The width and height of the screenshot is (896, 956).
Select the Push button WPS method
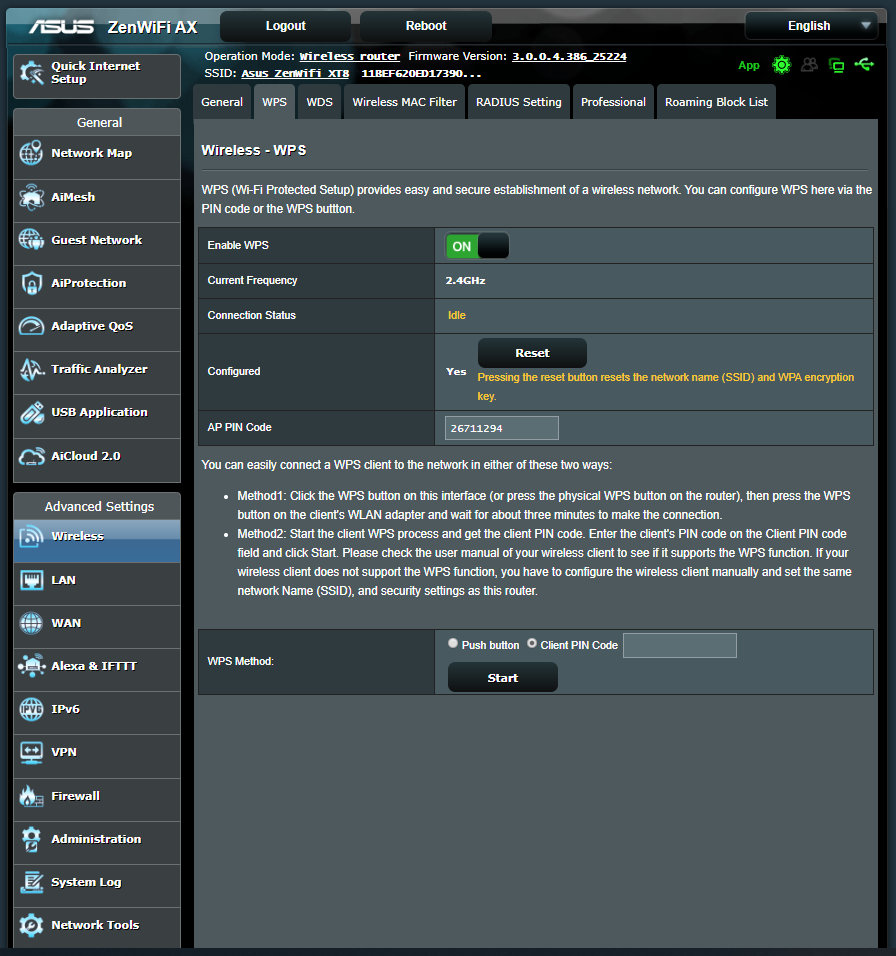[x=453, y=643]
